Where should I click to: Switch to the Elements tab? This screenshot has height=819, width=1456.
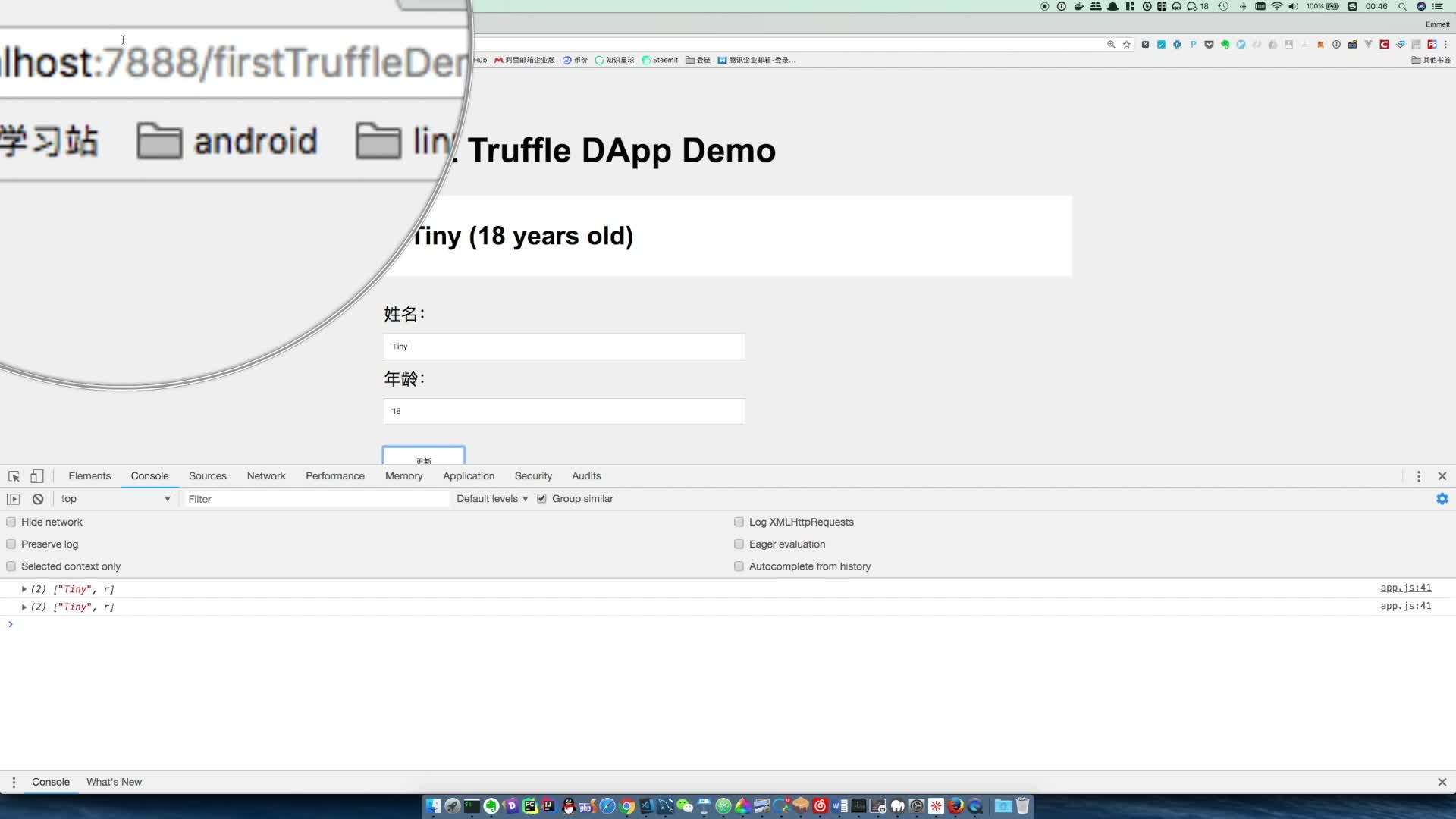(89, 476)
